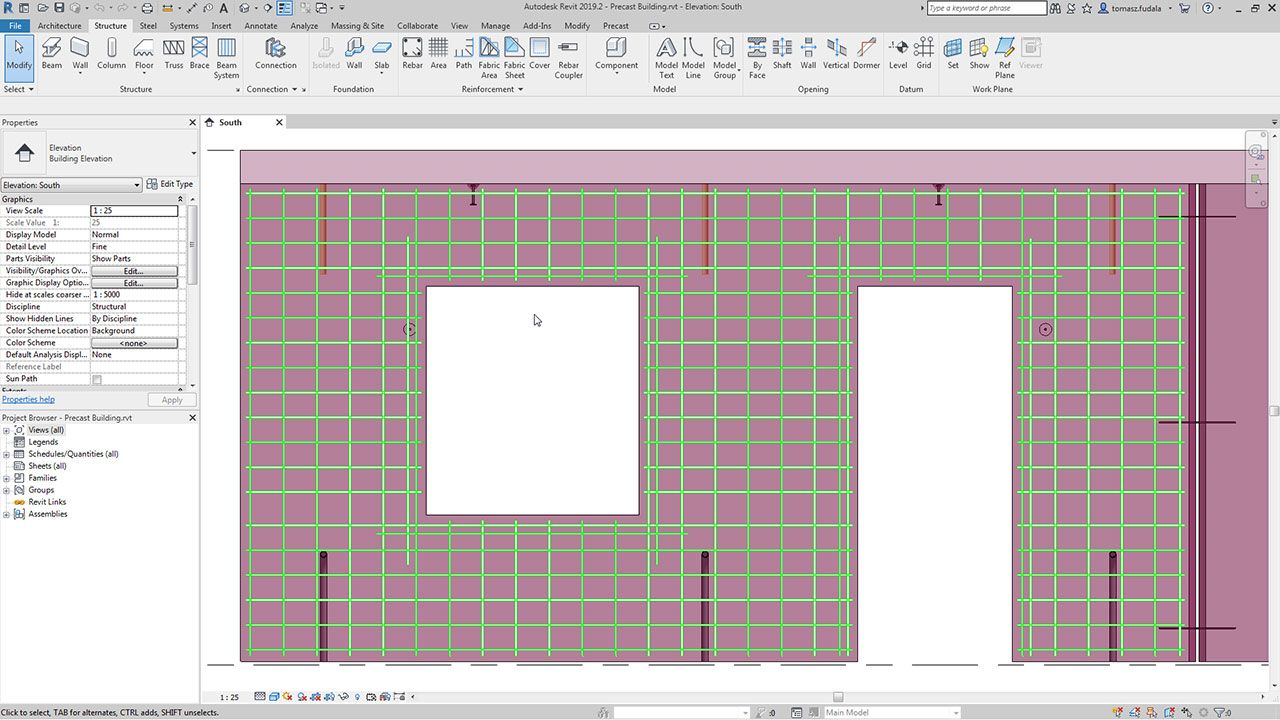Expand the Schedules/Quantities tree node
The width and height of the screenshot is (1280, 720).
(6, 454)
